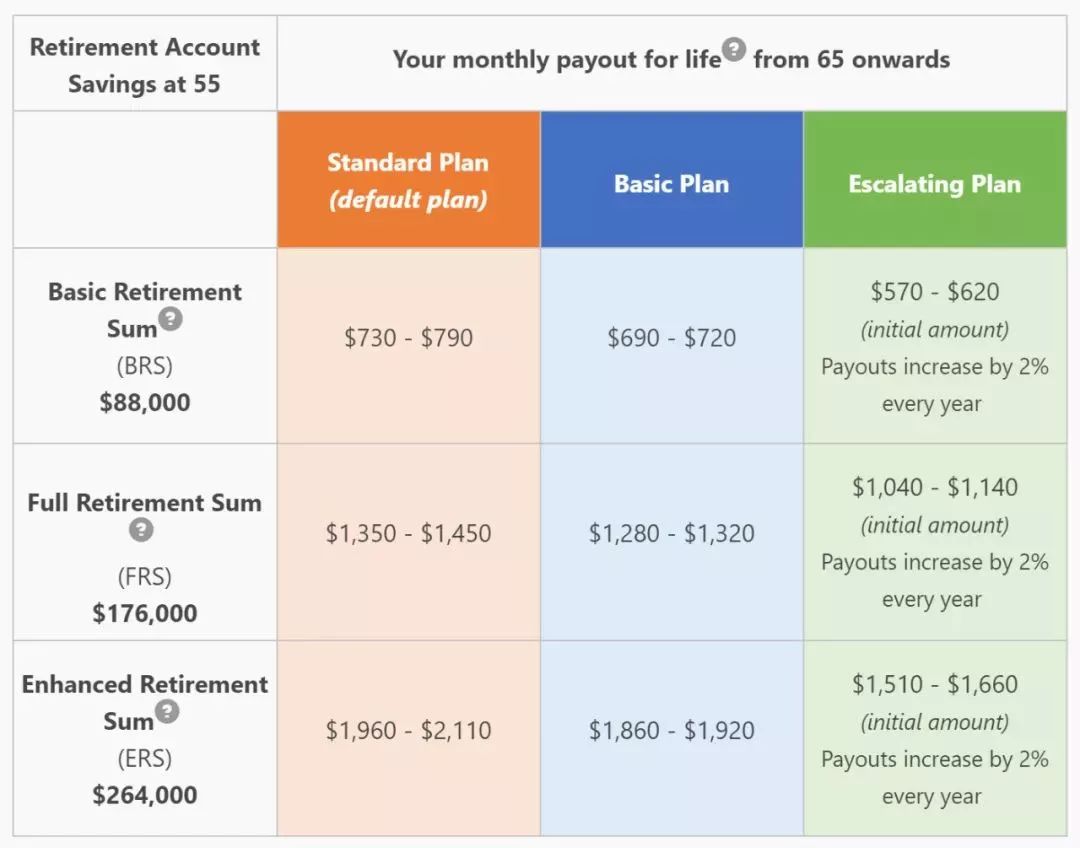Select the orange Standard Plan header
Viewport: 1080px width, 848px height.
click(408, 180)
